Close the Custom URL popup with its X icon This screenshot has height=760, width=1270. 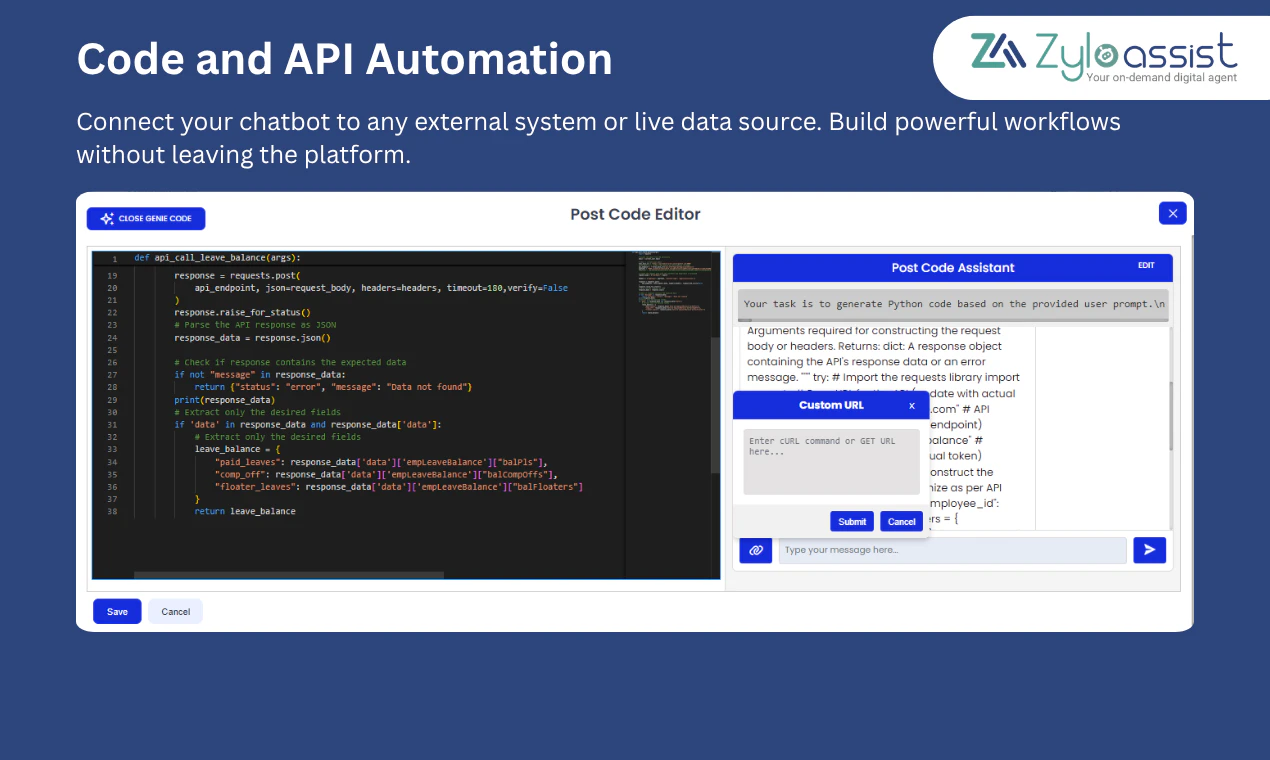(x=911, y=405)
